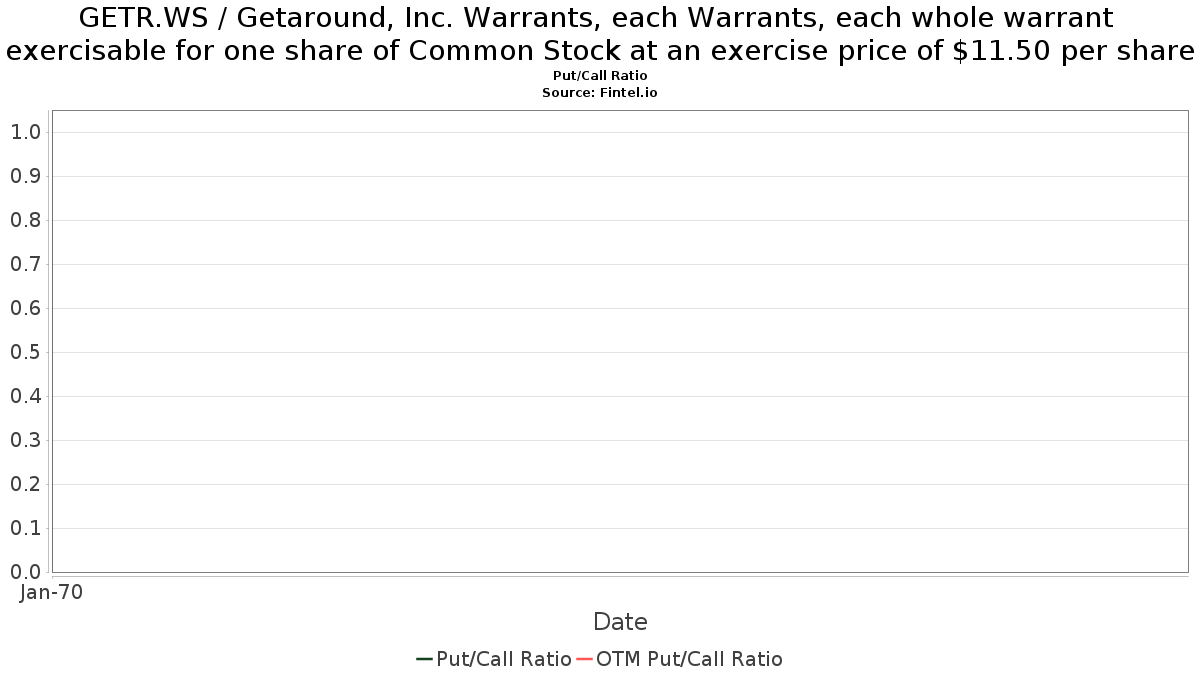Click the 0.0 y-axis tick label

(25, 572)
